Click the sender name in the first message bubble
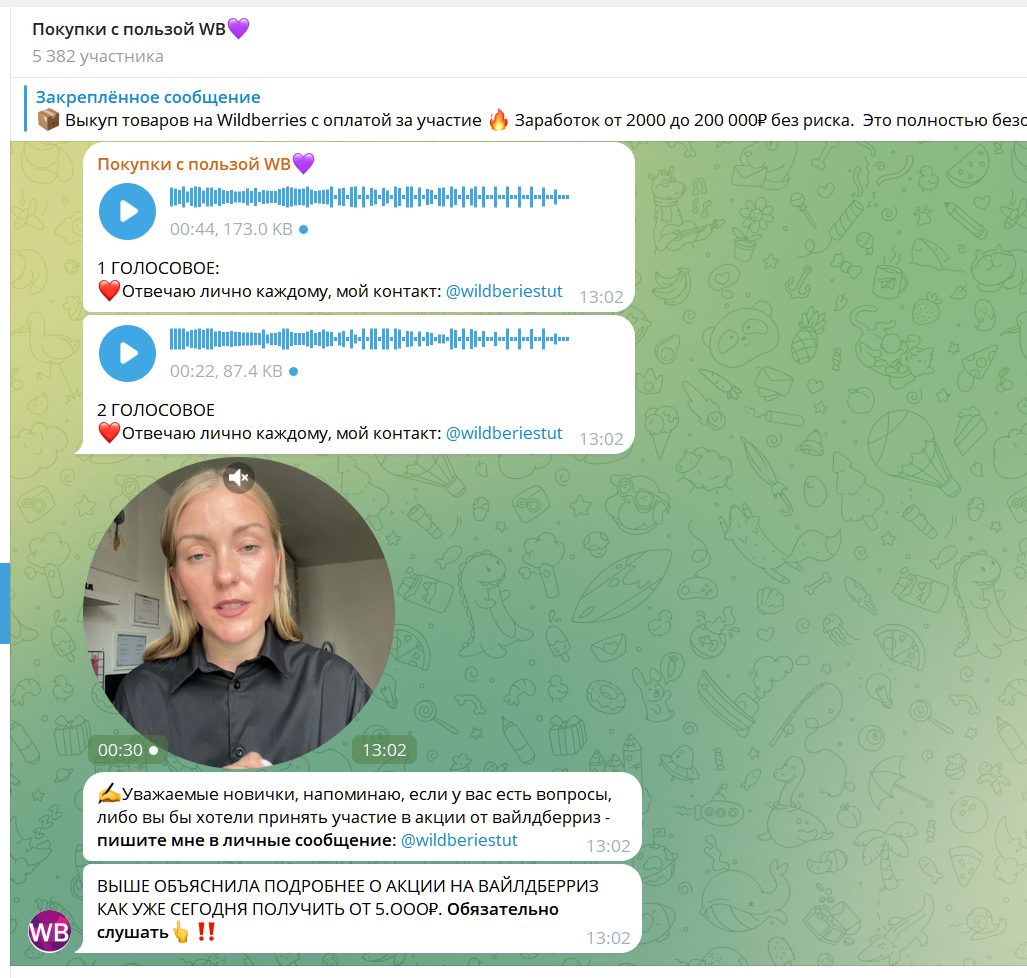Image resolution: width=1027 pixels, height=978 pixels. (206, 163)
